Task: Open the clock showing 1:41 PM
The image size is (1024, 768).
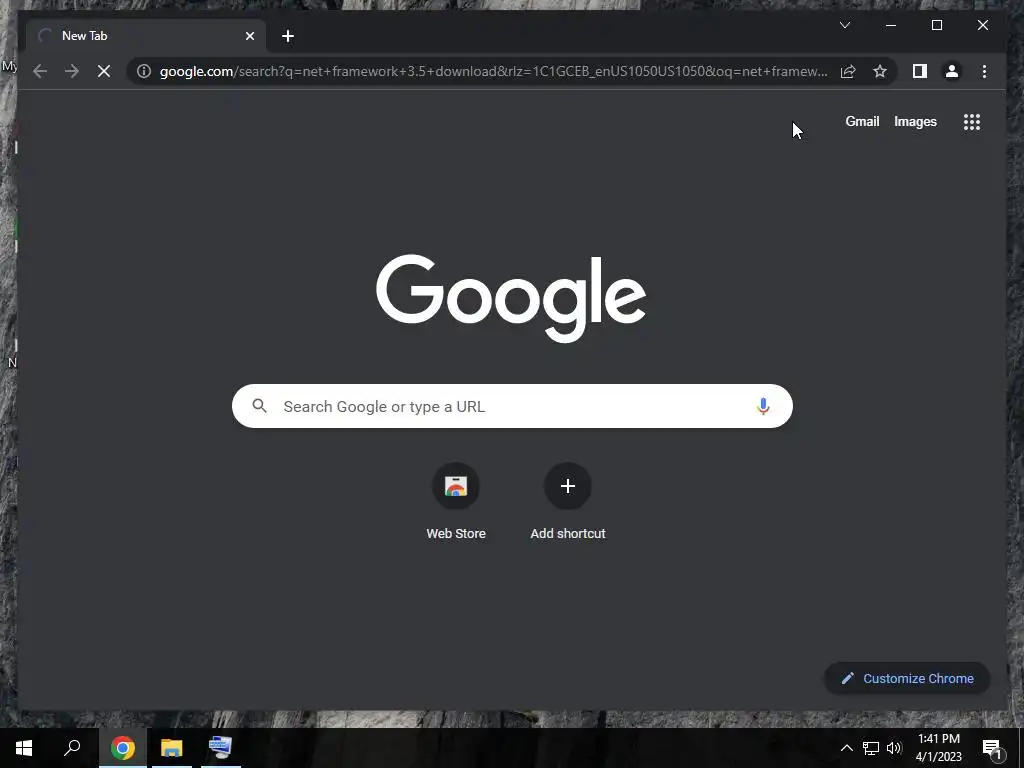Action: [938, 748]
